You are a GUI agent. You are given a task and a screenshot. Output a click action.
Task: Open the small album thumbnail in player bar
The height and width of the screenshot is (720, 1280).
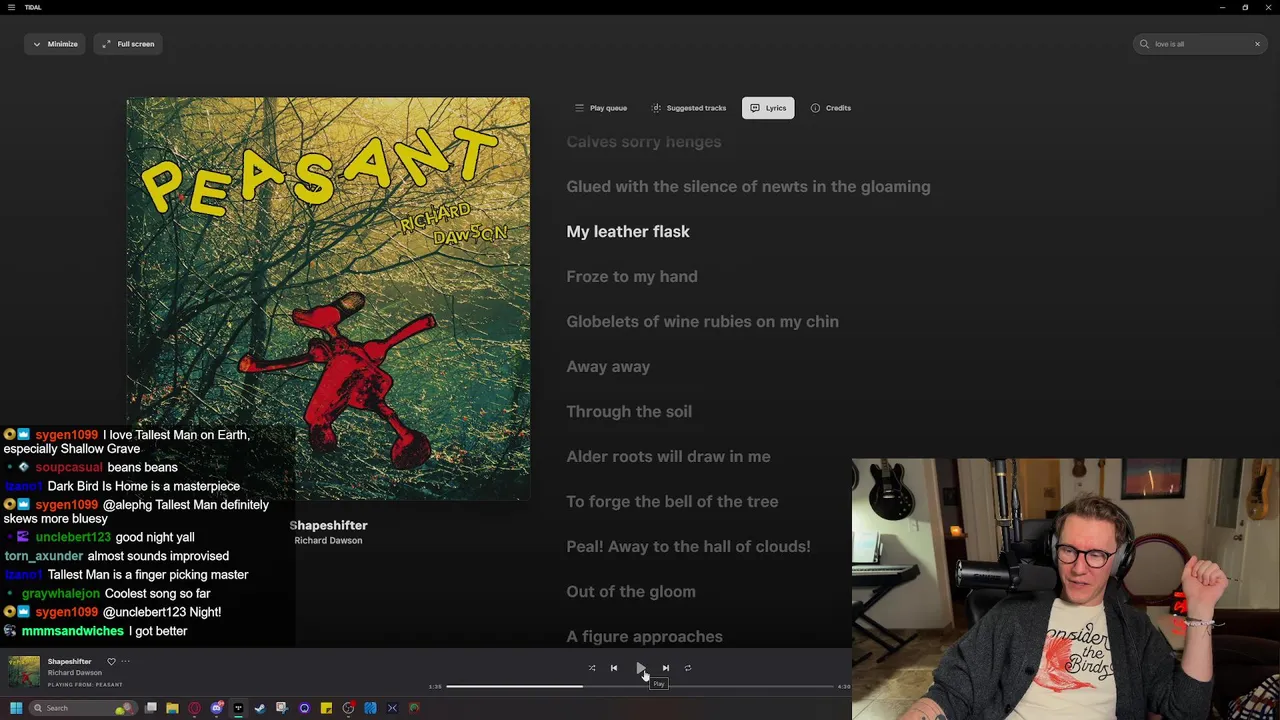point(24,672)
